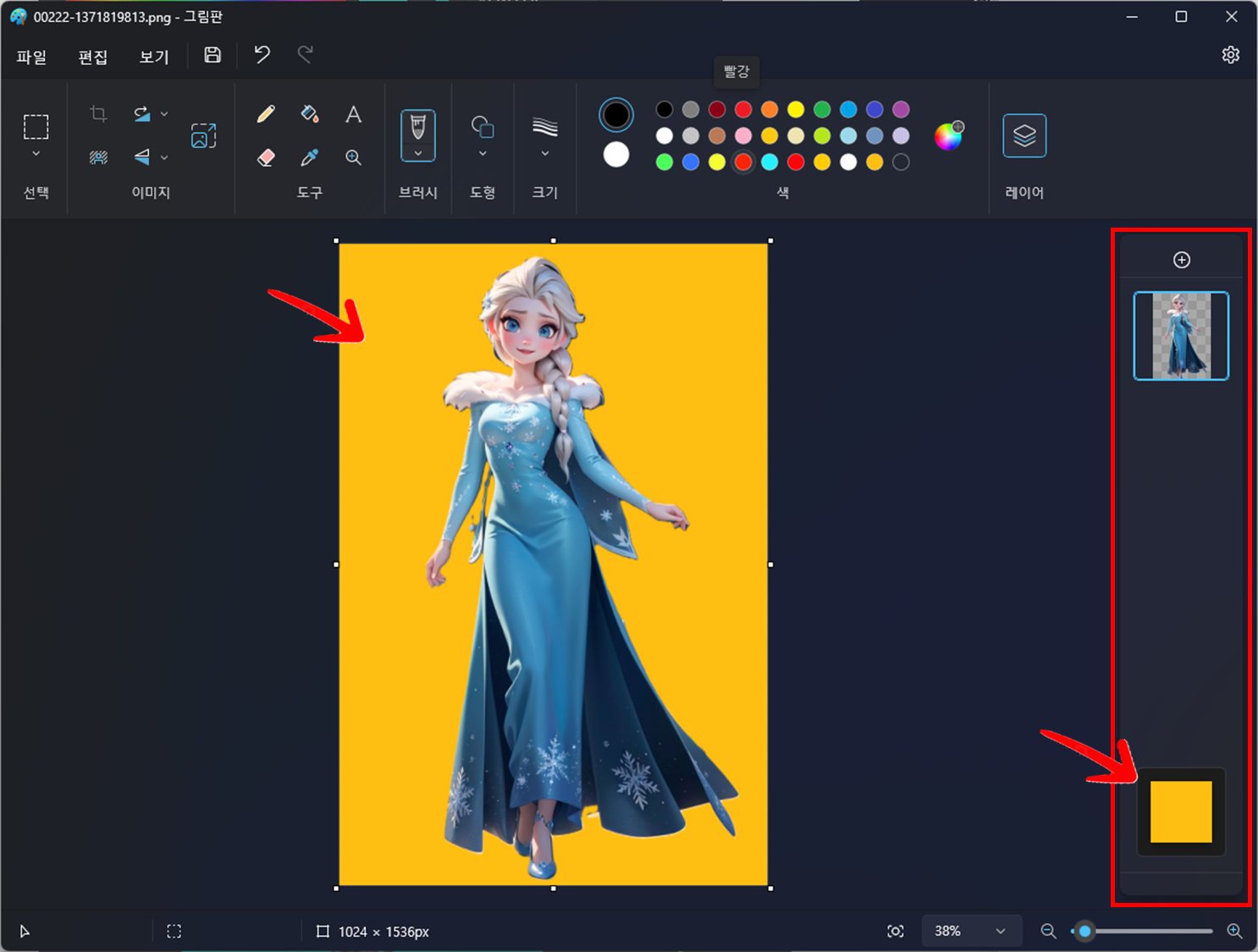Viewport: 1258px width, 952px height.
Task: Pick the purple palette color
Action: pyautogui.click(x=901, y=109)
